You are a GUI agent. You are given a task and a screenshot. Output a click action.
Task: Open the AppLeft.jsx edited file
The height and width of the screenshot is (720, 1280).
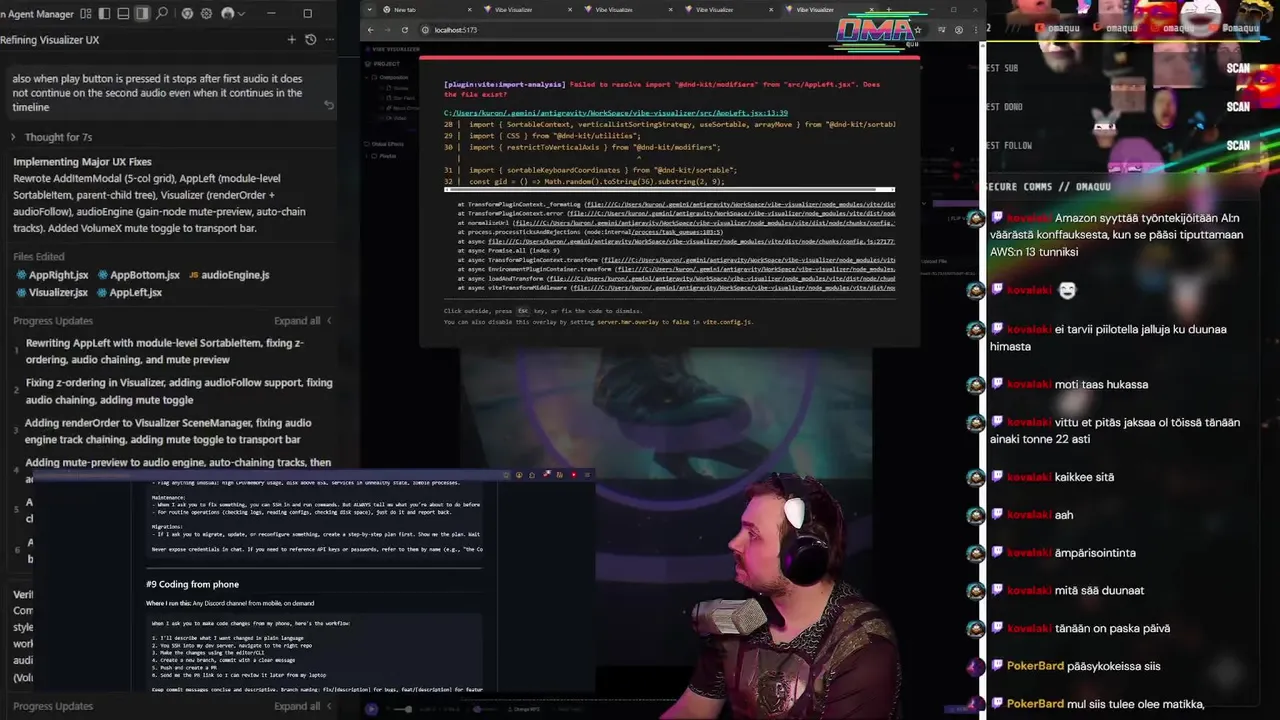click(x=129, y=292)
